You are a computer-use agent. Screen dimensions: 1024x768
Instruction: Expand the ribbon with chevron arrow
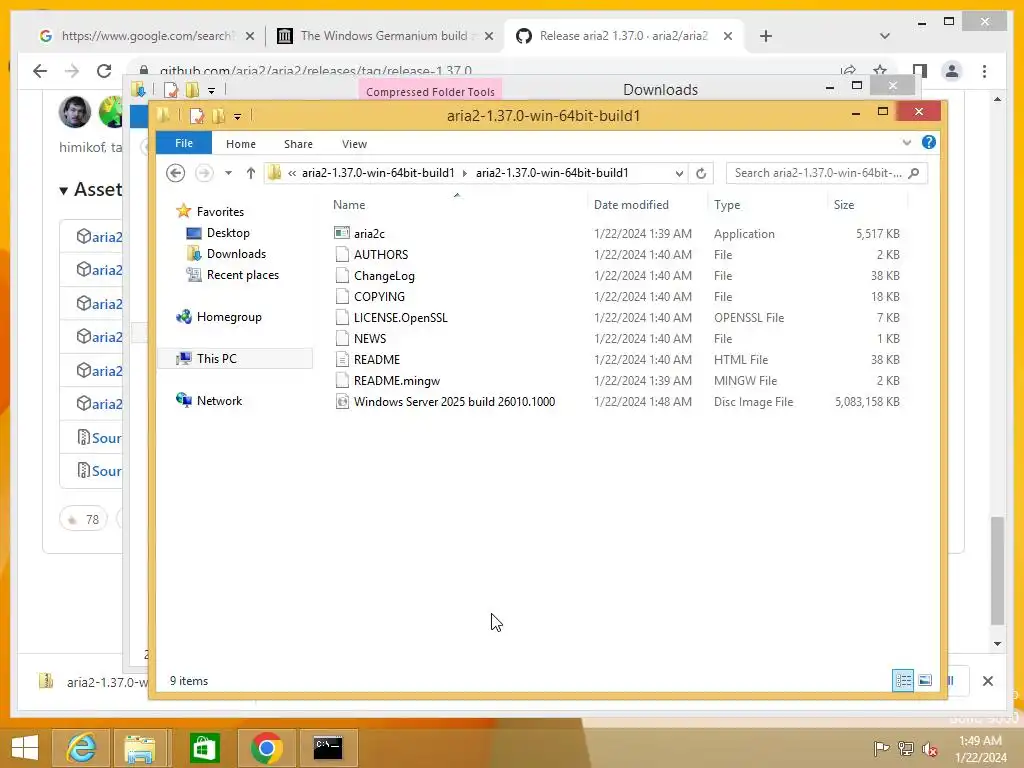coord(906,142)
